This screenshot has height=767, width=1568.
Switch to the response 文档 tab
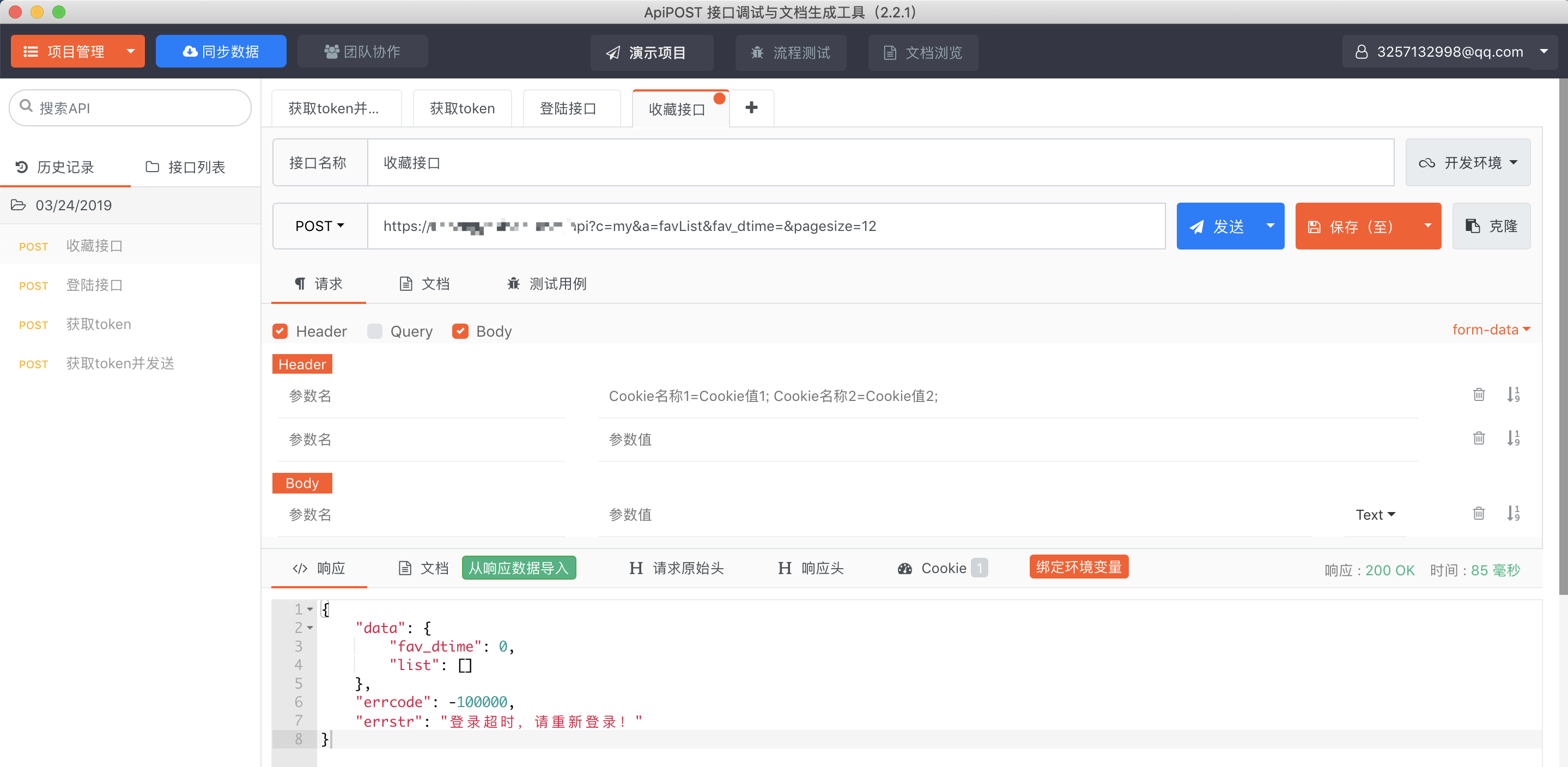click(x=424, y=568)
